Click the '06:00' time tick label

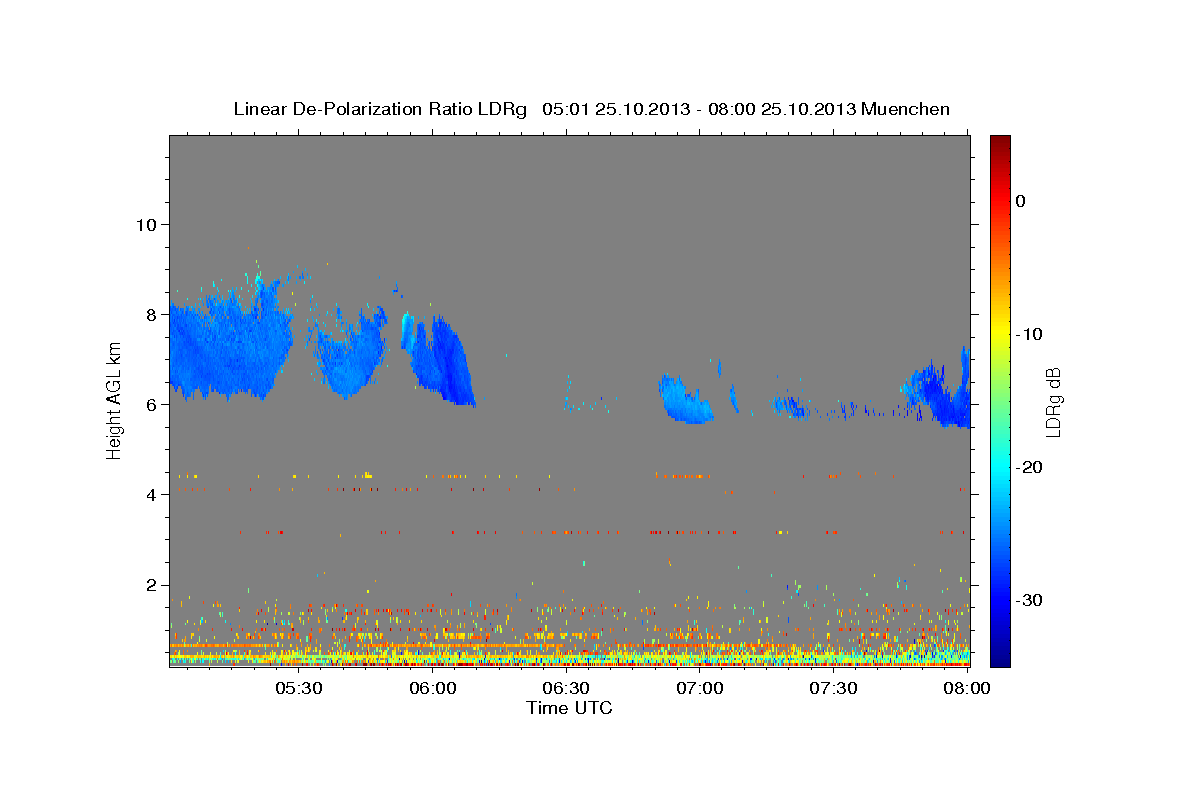(x=433, y=688)
